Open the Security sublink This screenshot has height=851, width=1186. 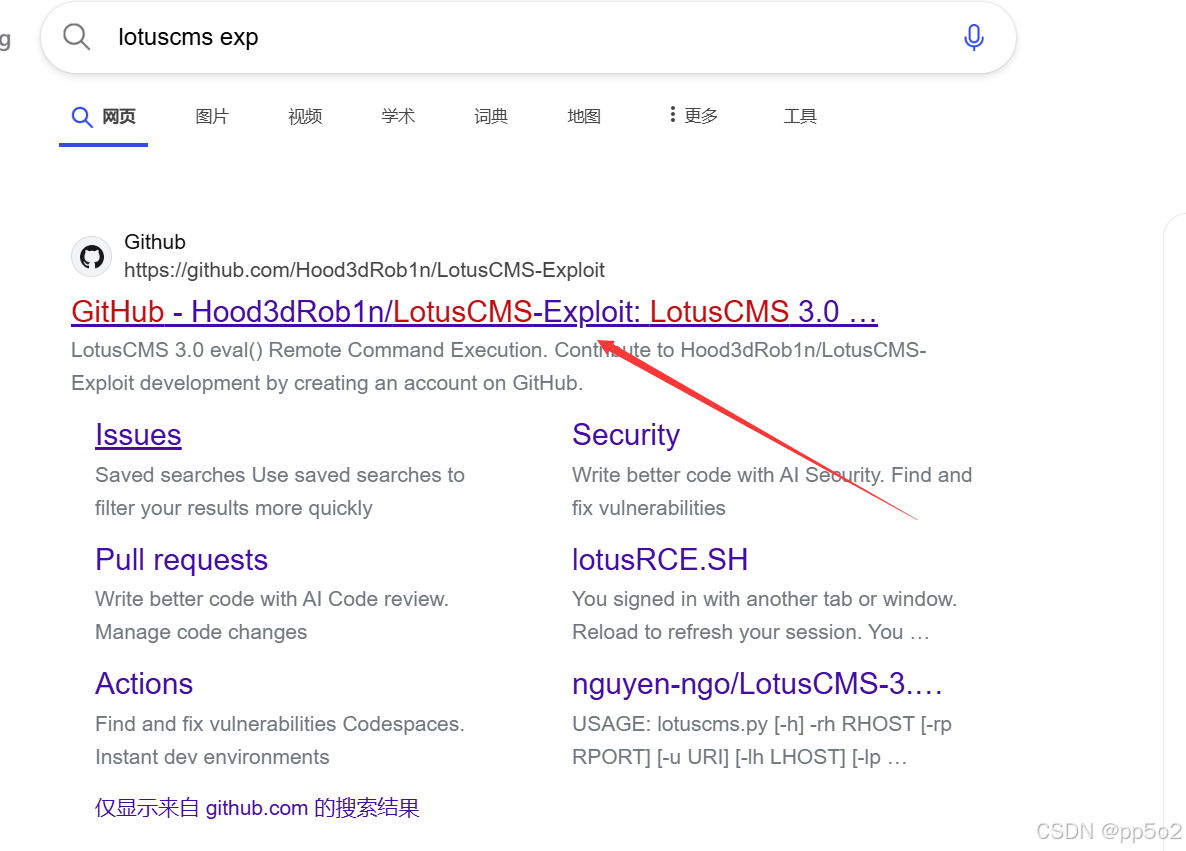pyautogui.click(x=626, y=435)
